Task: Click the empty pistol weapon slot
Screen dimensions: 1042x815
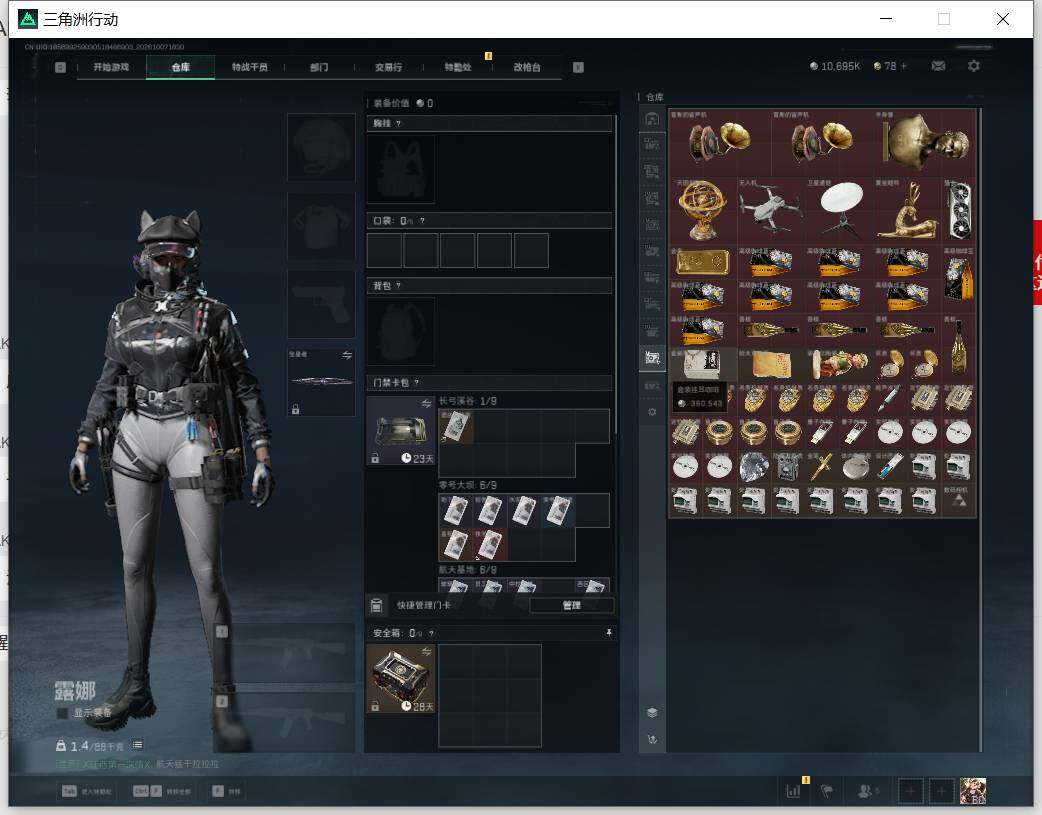Action: coord(321,304)
